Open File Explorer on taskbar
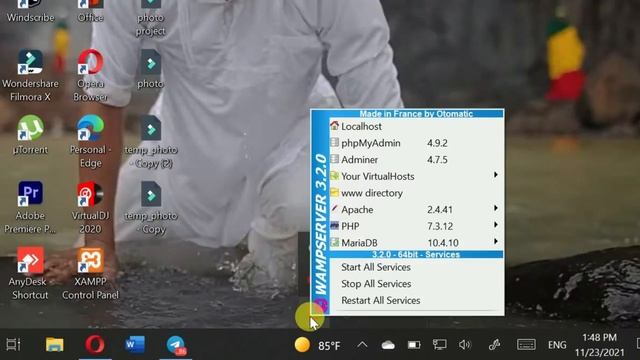The height and width of the screenshot is (360, 640). (x=54, y=345)
